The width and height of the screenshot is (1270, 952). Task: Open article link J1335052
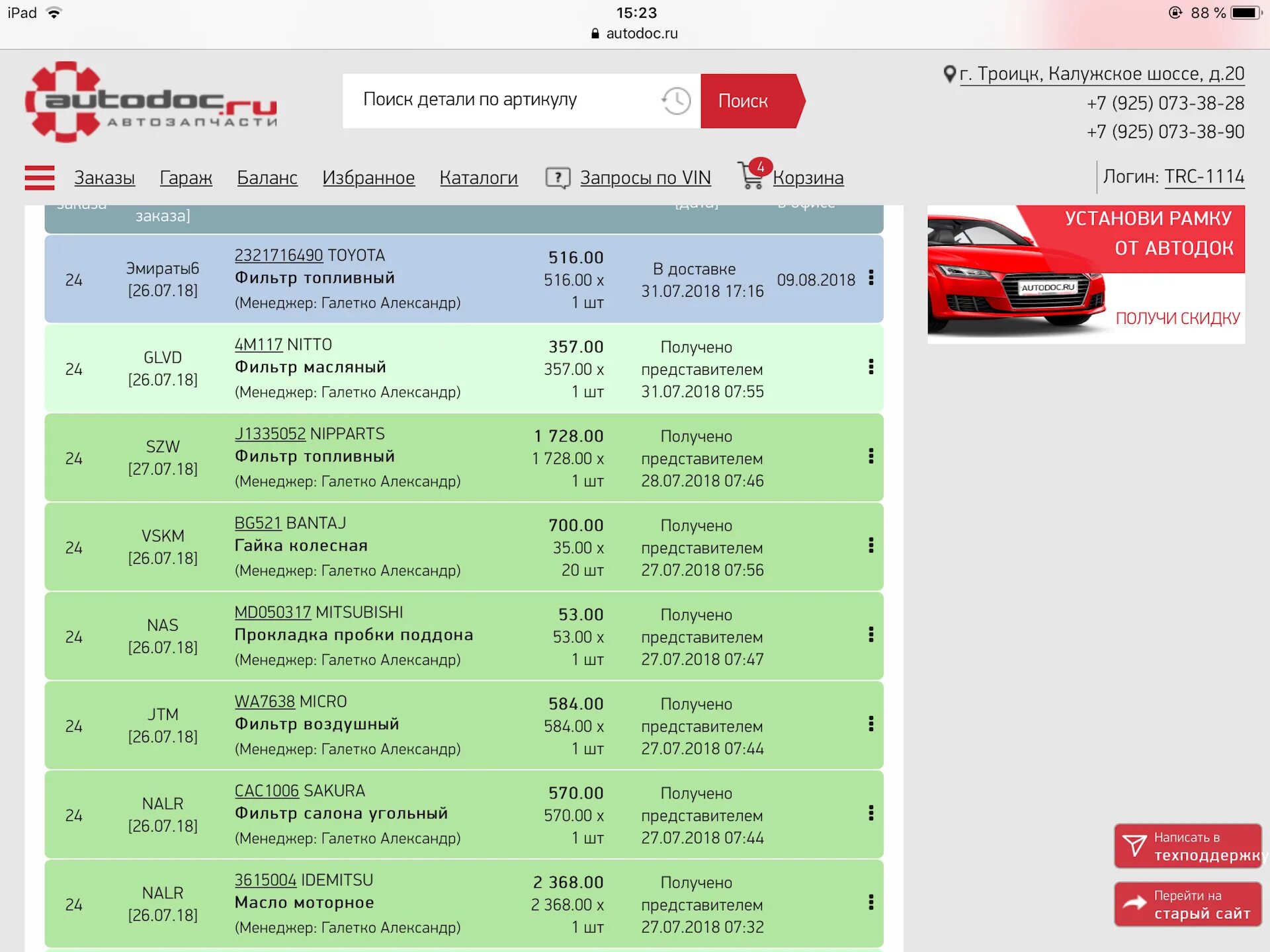[x=270, y=434]
